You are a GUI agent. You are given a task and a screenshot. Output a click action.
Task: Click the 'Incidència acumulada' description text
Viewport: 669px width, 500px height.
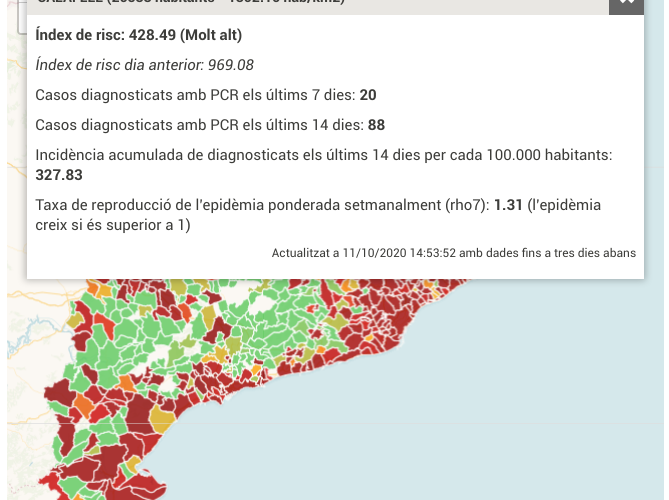[322, 155]
